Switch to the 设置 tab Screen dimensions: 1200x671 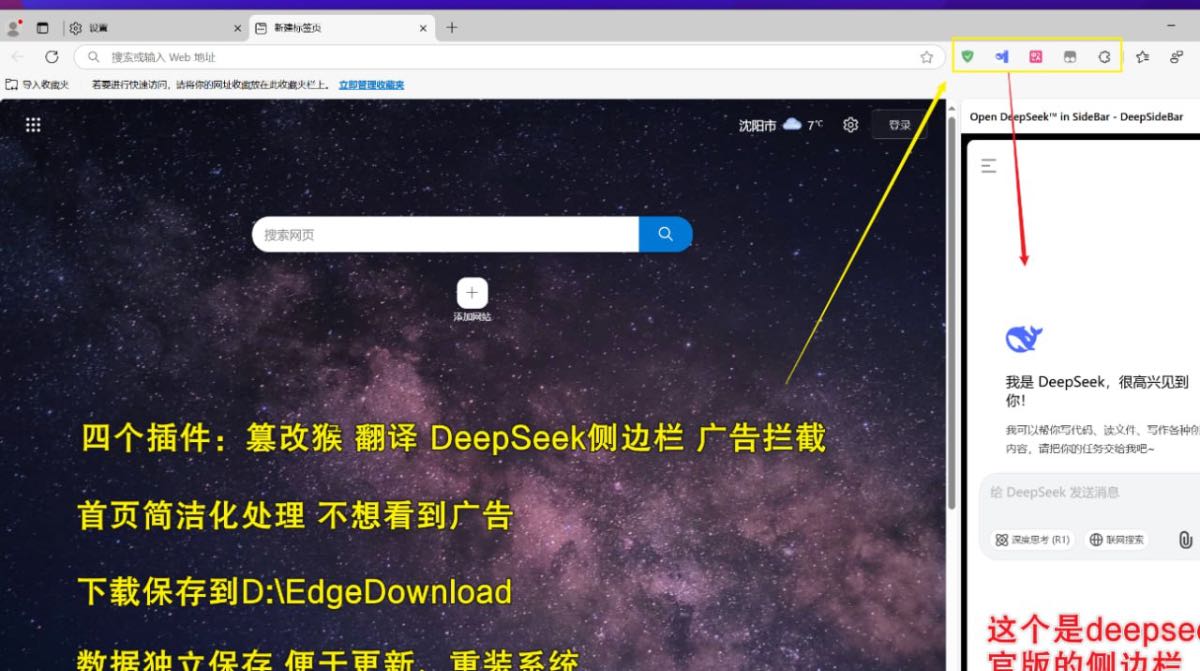tap(150, 28)
